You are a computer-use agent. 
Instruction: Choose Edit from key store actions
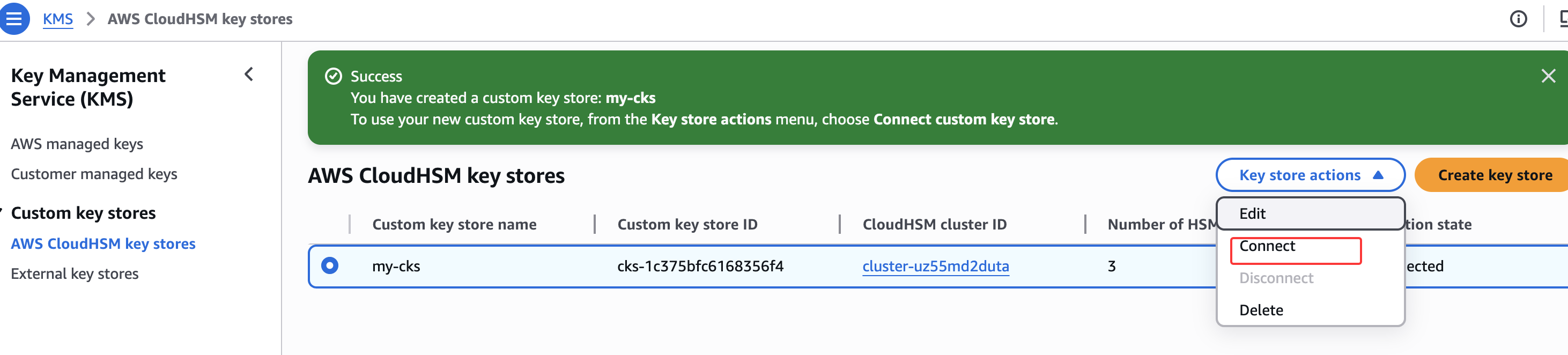(1252, 214)
